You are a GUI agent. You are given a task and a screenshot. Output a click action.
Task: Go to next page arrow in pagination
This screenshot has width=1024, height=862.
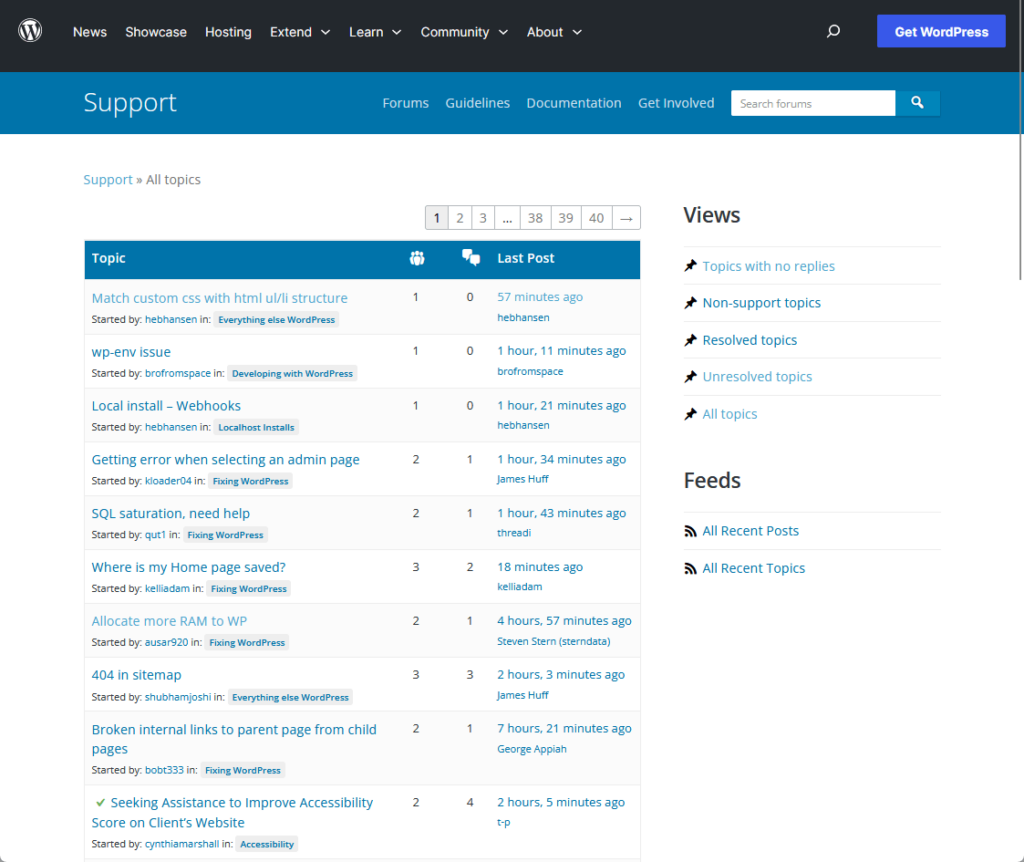(x=626, y=218)
